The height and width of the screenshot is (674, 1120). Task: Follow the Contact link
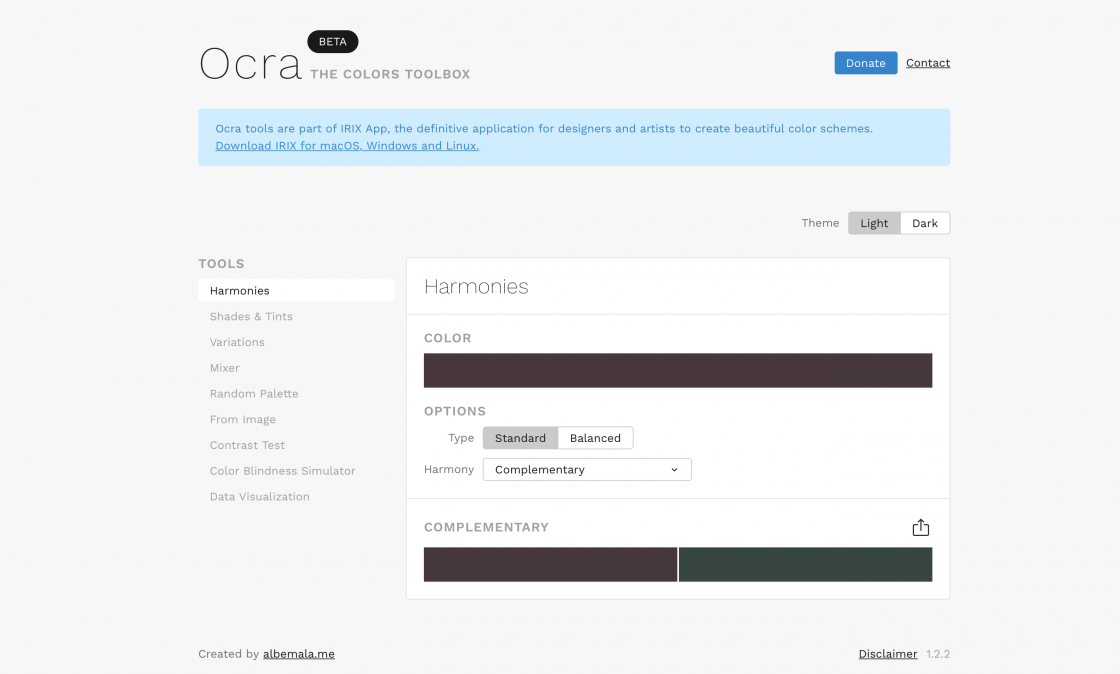pos(928,63)
